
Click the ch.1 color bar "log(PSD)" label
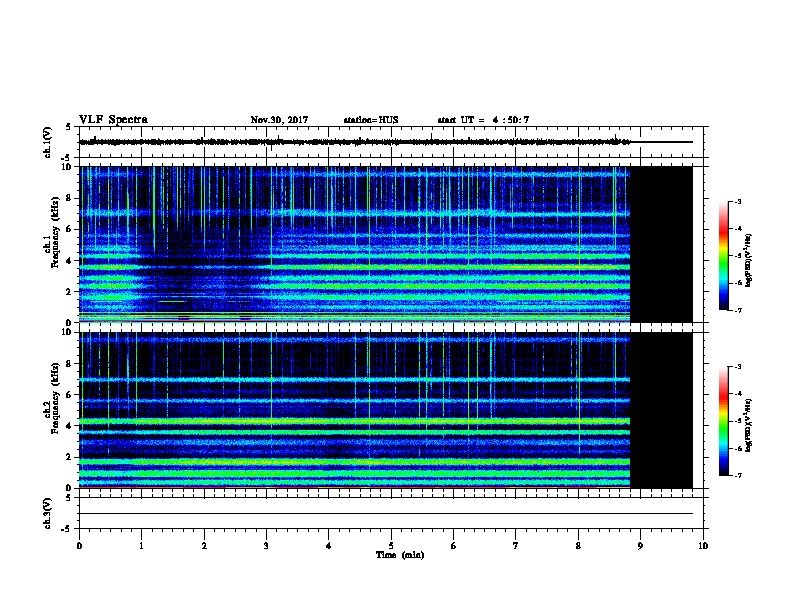748,260
